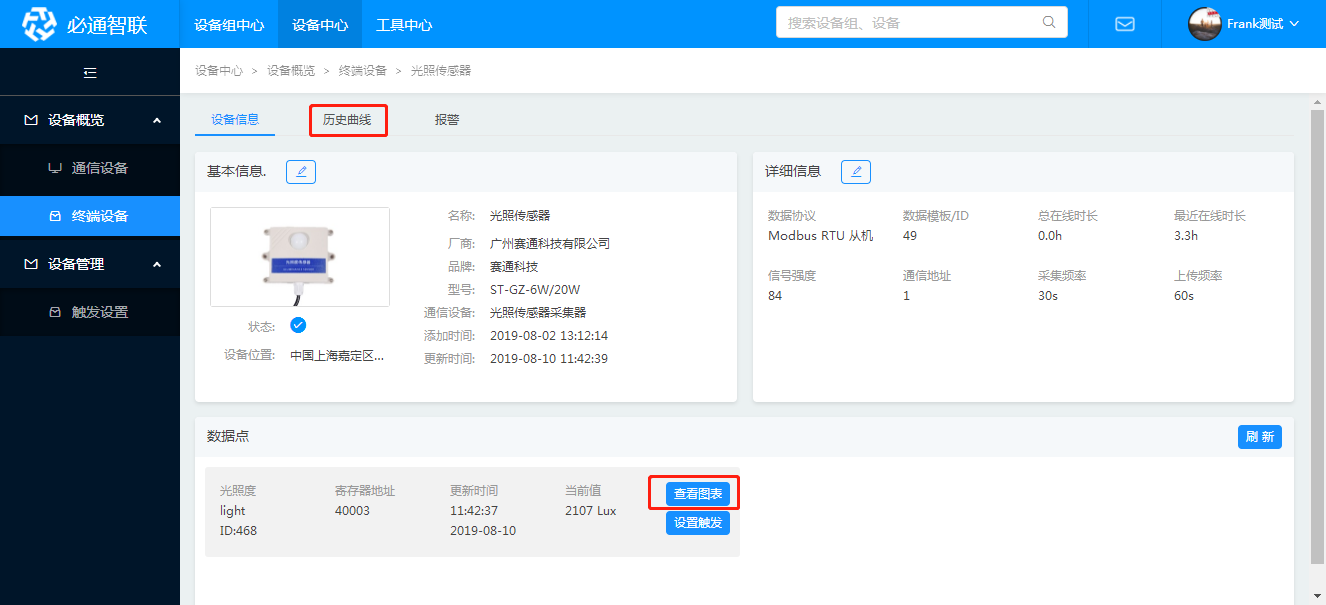Click the light sensor product thumbnail
This screenshot has height=605, width=1326.
click(x=299, y=257)
